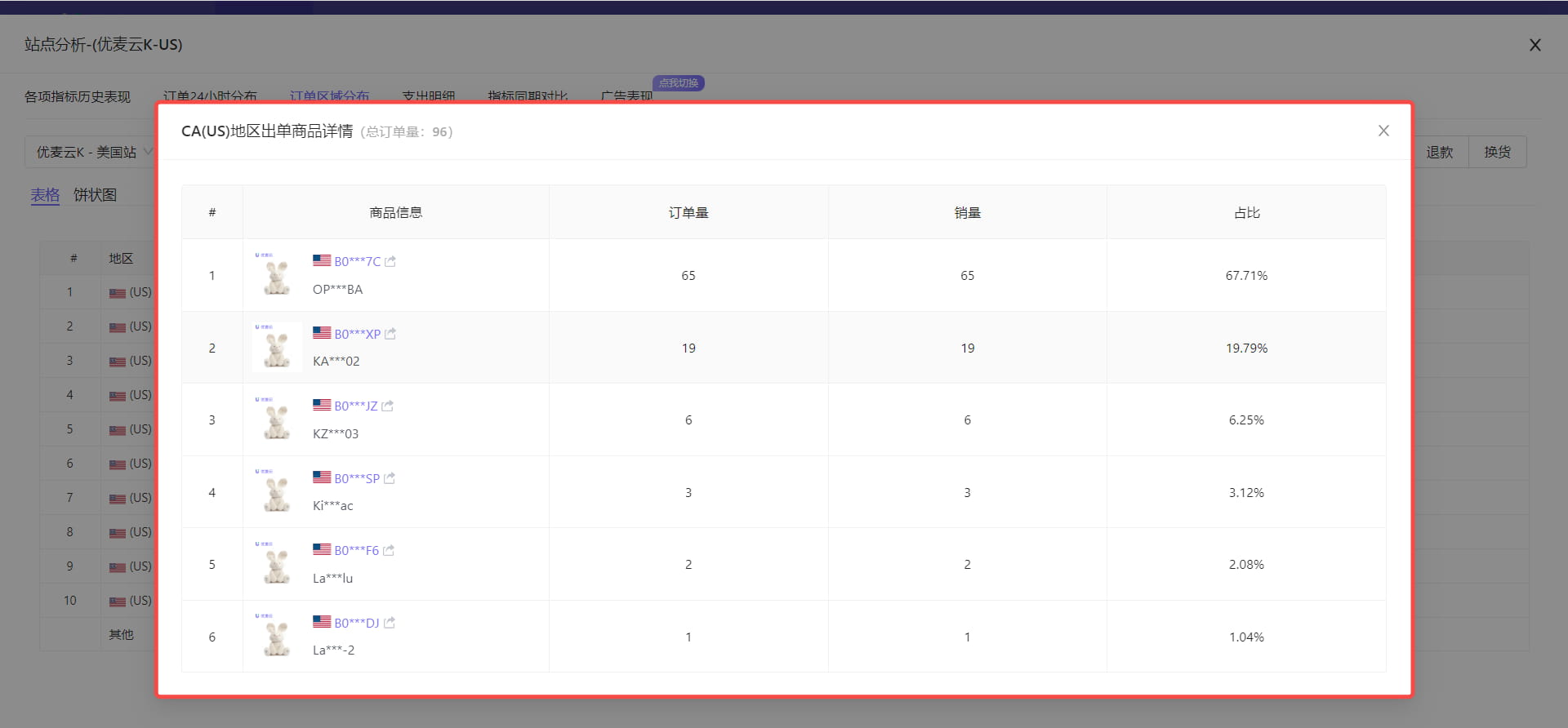Click product thumbnail for Ki***ac
The width and height of the screenshot is (1568, 728).
click(277, 491)
